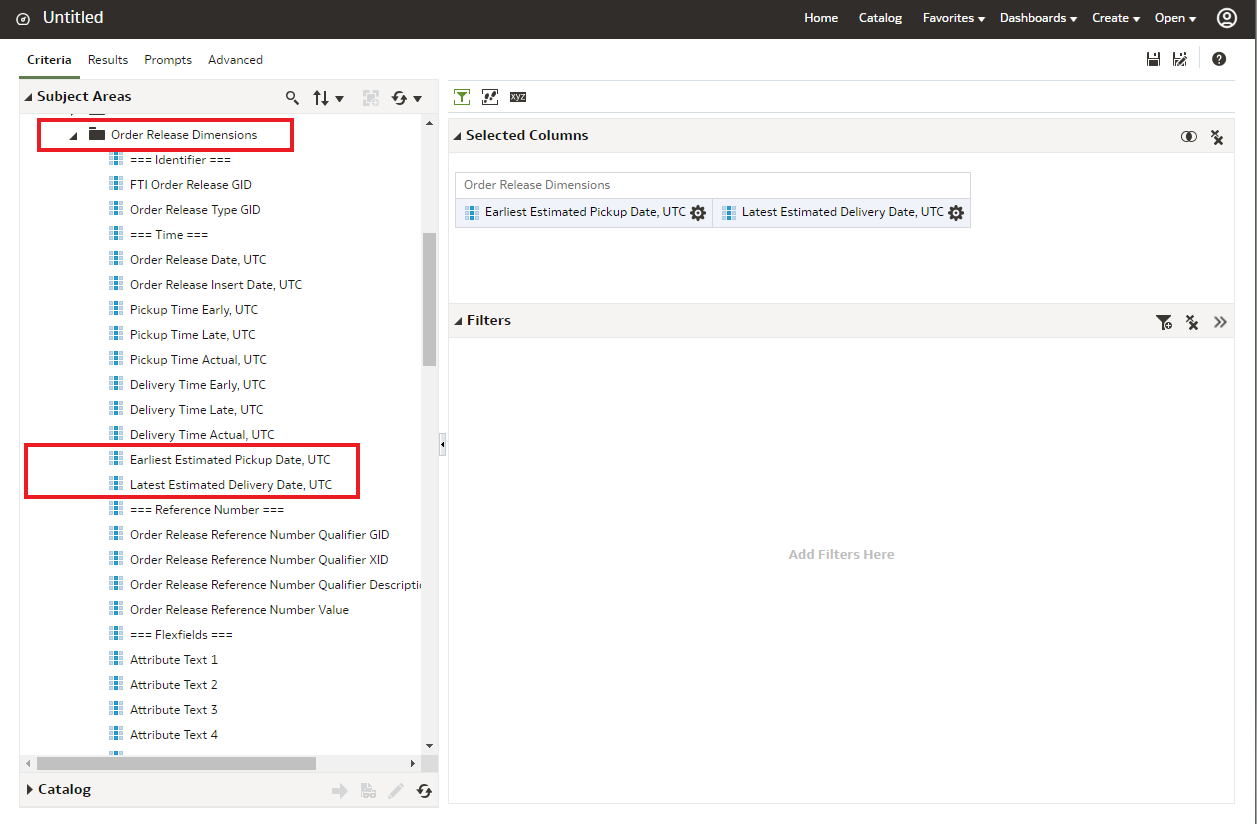
Task: Click the search icon in Subject Areas
Action: pyautogui.click(x=292, y=98)
